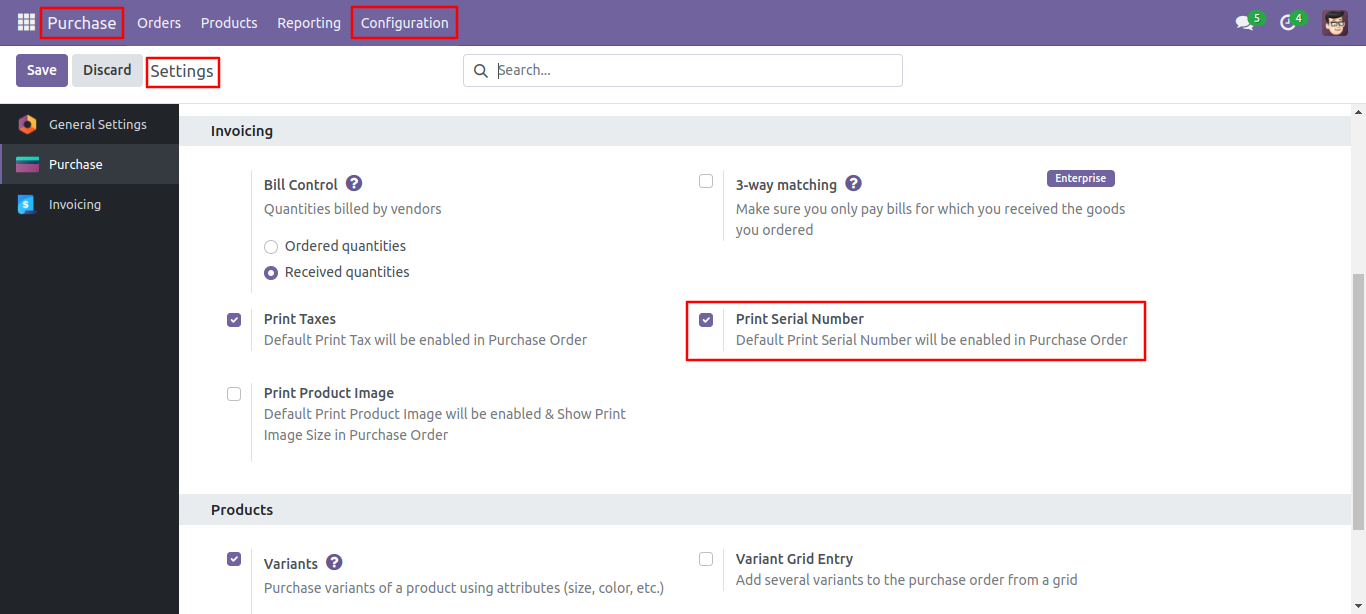Screen dimensions: 1366x614
Task: Open the Configuration menu
Action: [x=405, y=23]
